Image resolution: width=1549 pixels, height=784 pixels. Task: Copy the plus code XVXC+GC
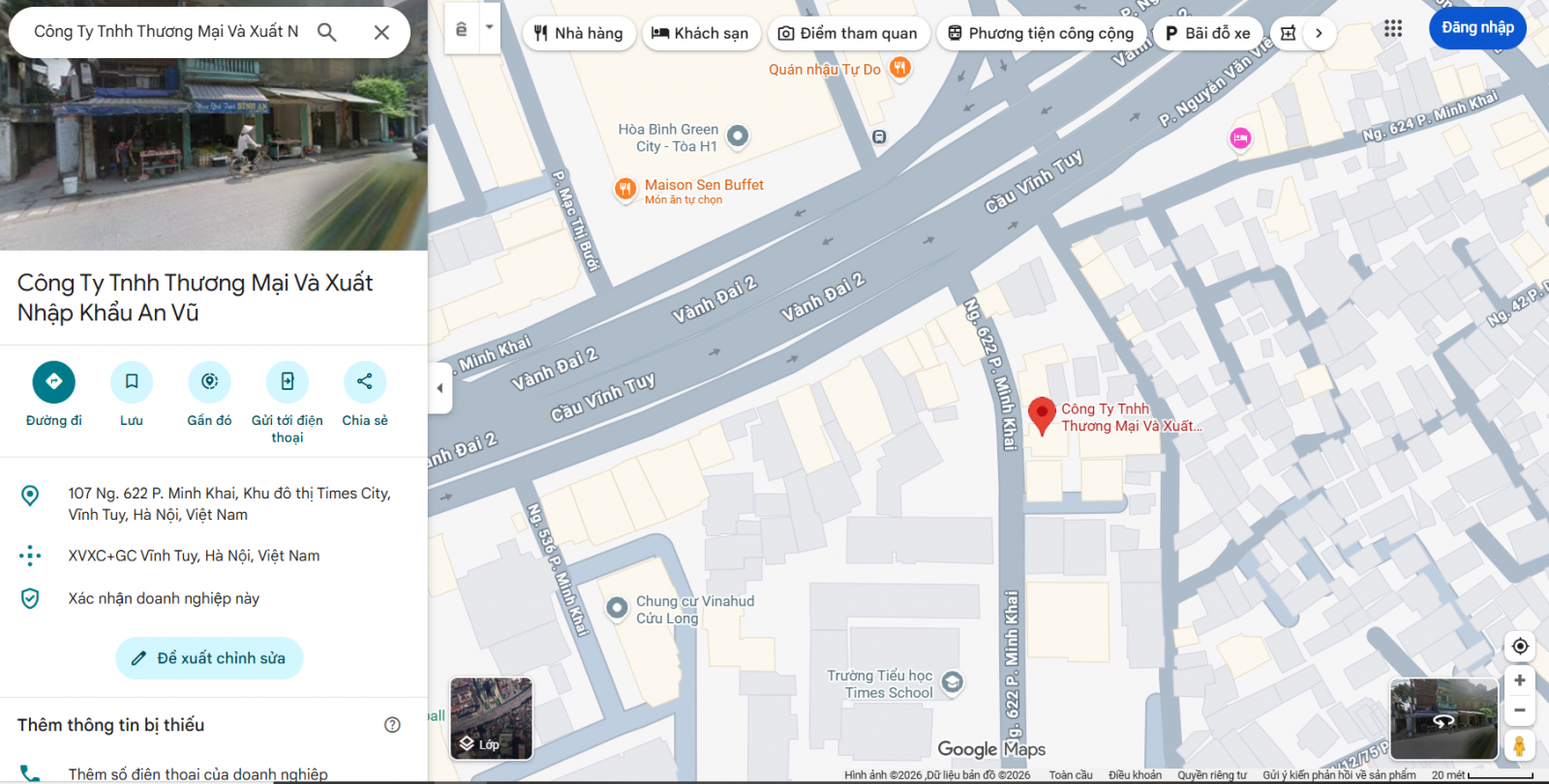click(194, 556)
